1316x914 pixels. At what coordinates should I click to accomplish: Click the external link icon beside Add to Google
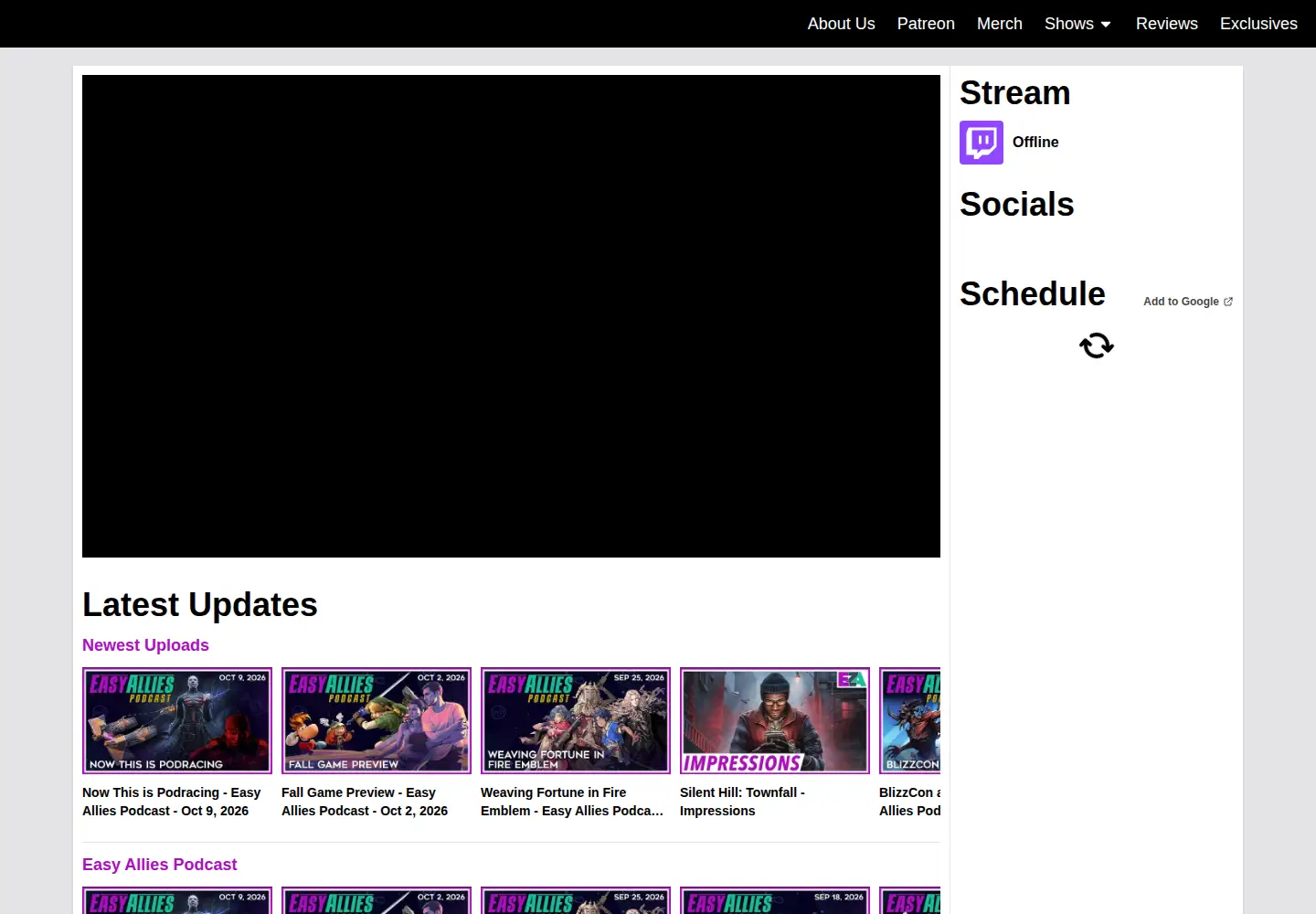click(1228, 302)
